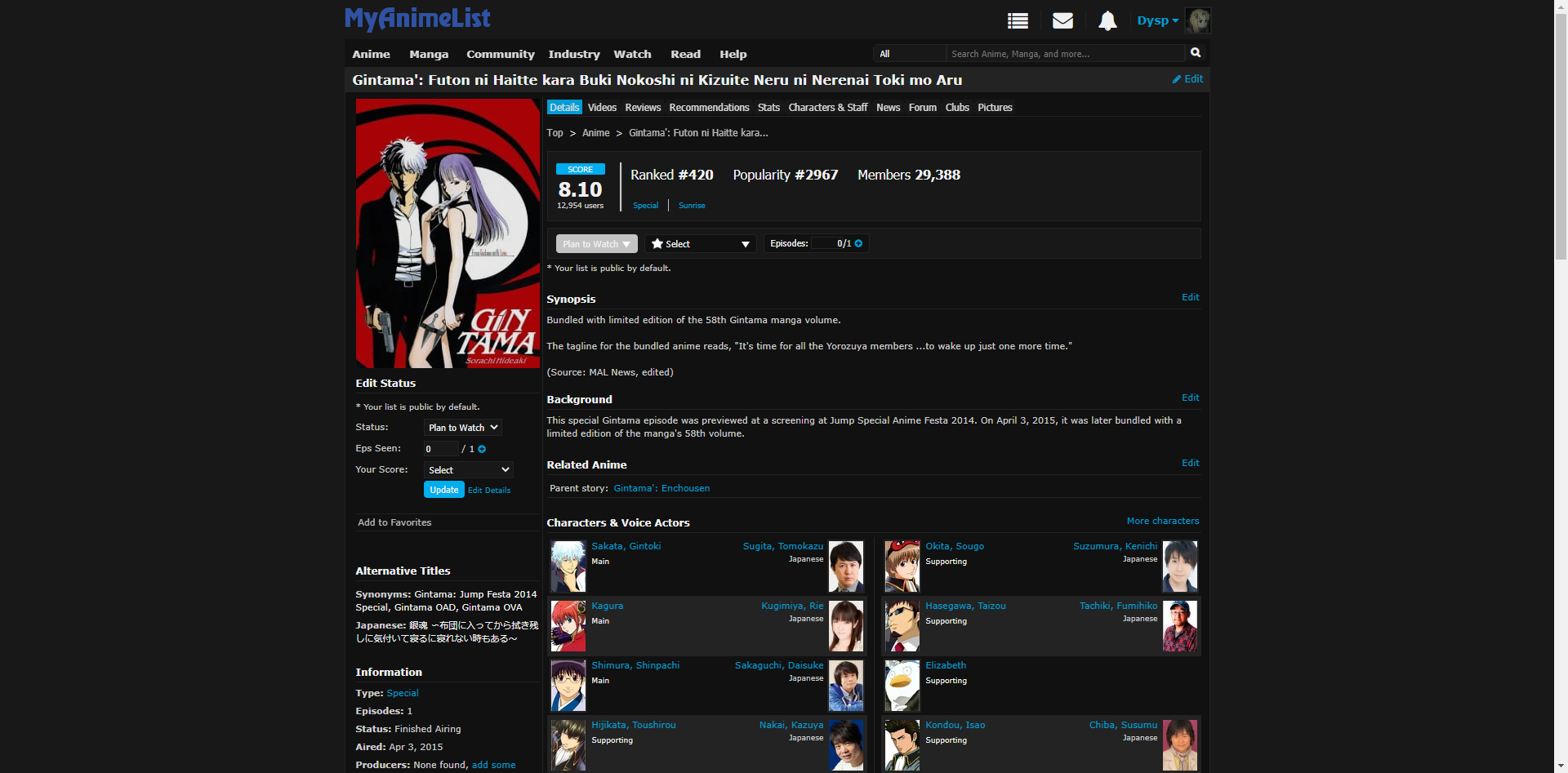1568x773 pixels.
Task: Switch to the Reviews tab
Action: pyautogui.click(x=643, y=108)
